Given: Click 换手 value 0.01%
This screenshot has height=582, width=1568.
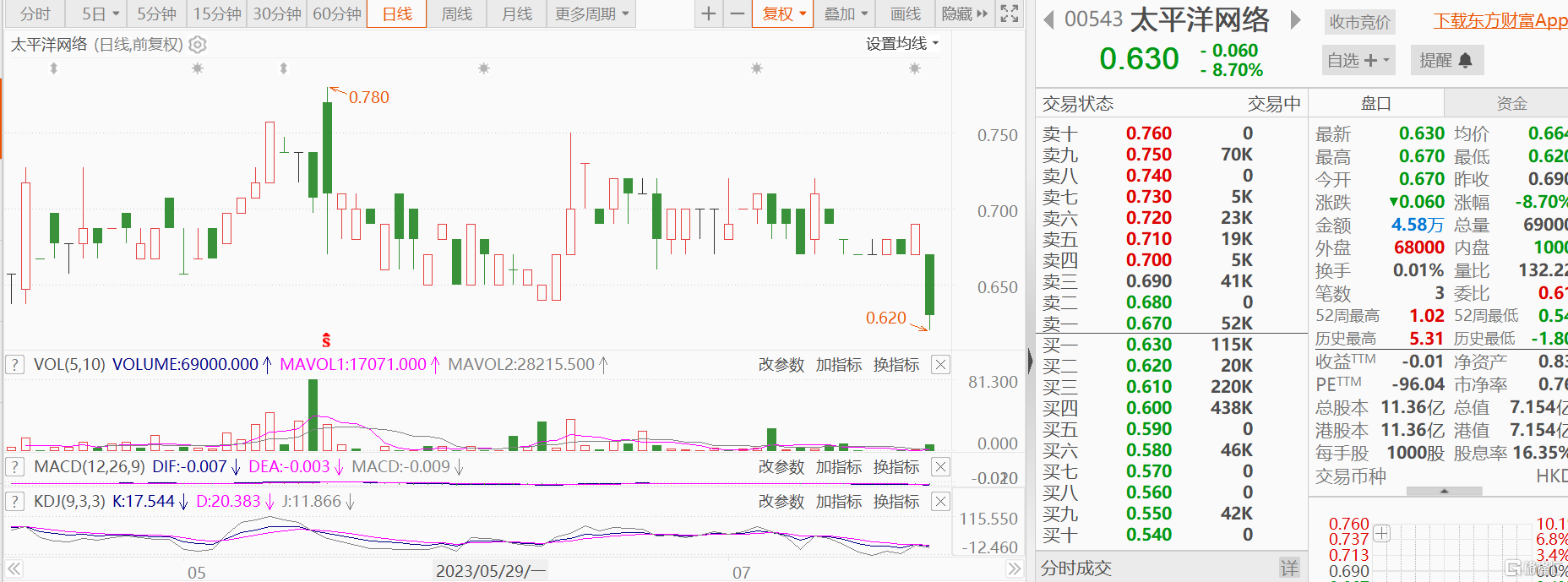Looking at the screenshot, I should [1418, 270].
